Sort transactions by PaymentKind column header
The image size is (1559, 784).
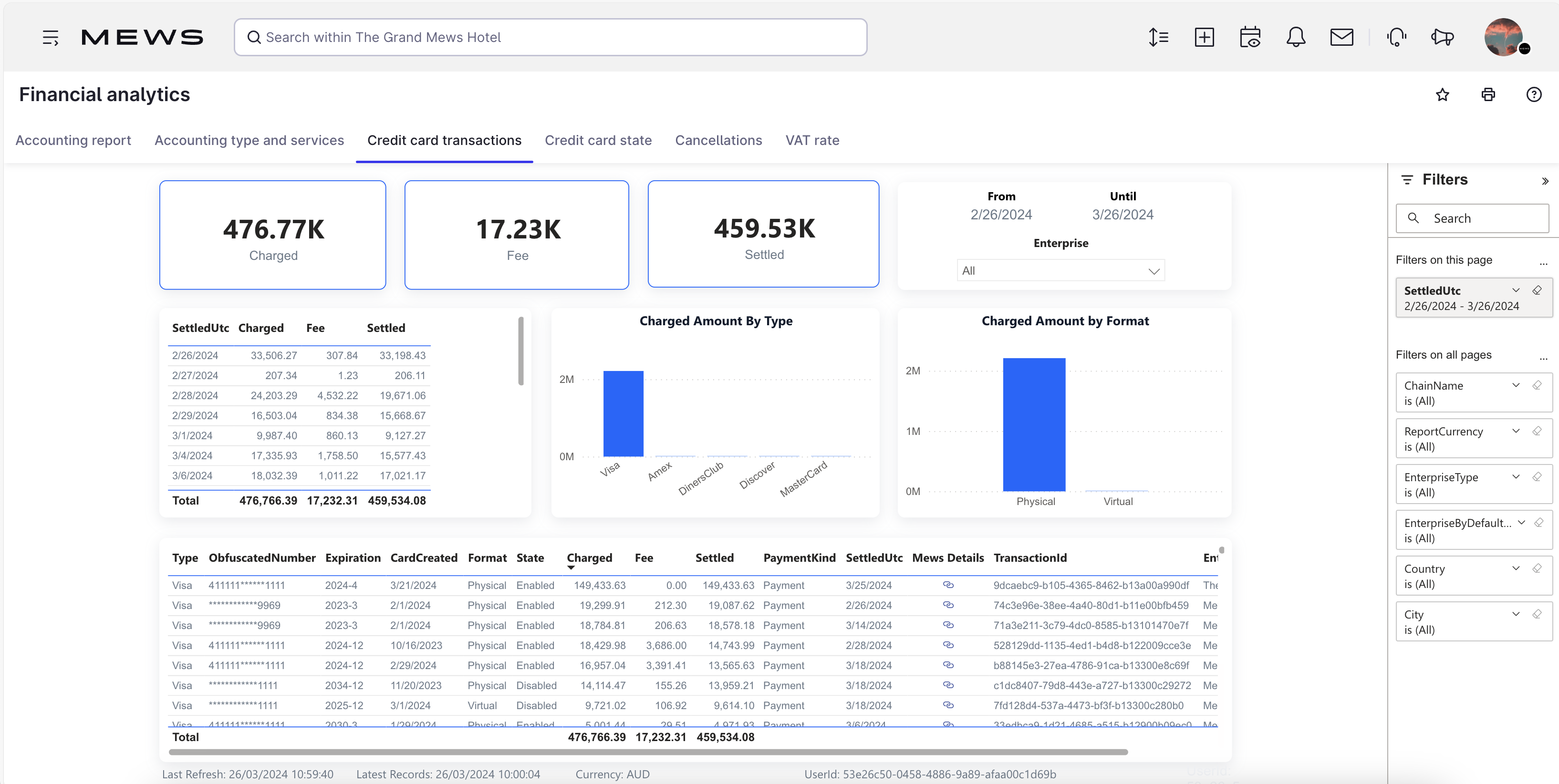click(x=799, y=558)
